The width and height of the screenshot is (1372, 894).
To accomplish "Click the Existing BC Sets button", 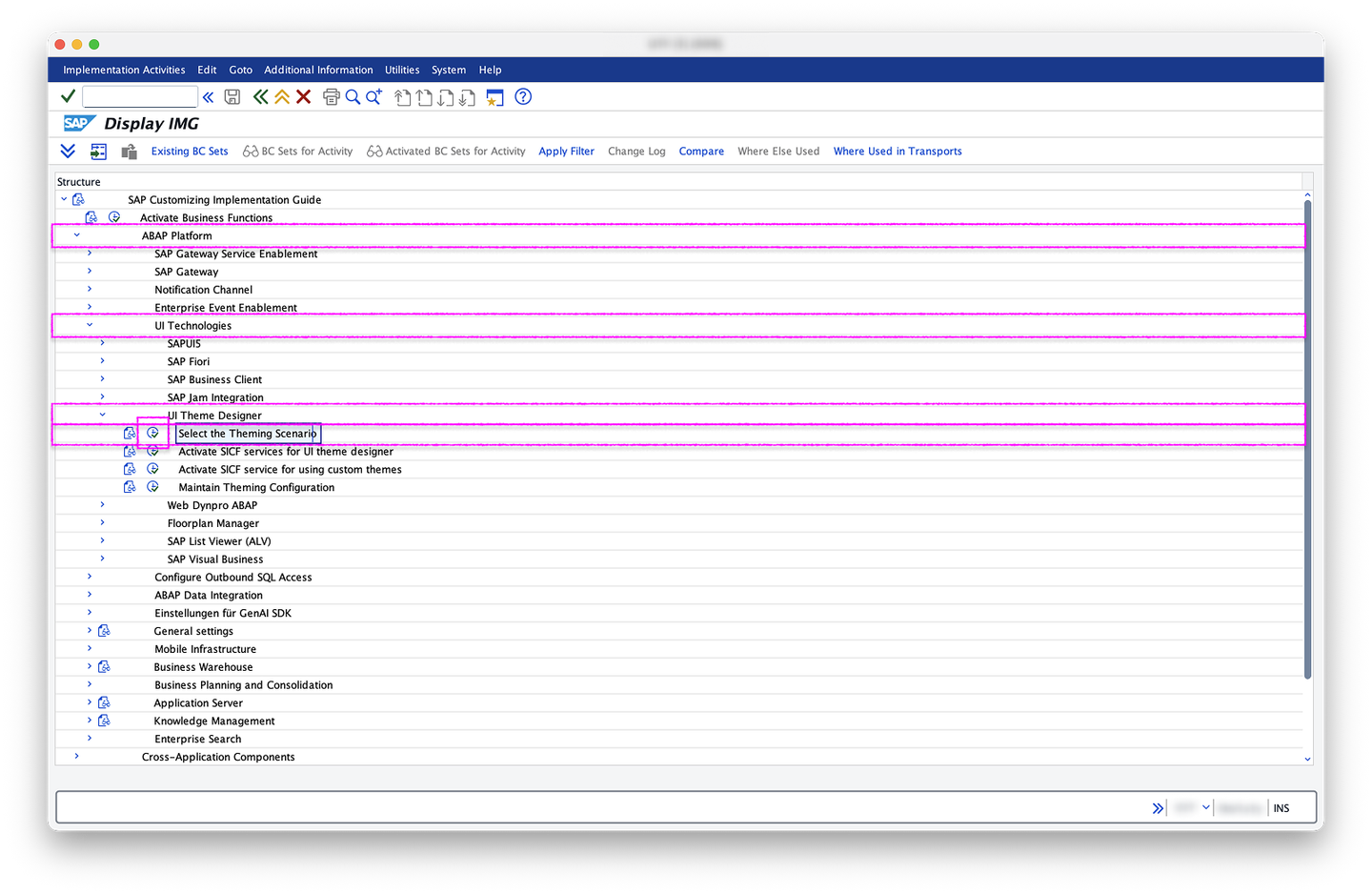I will pyautogui.click(x=190, y=152).
